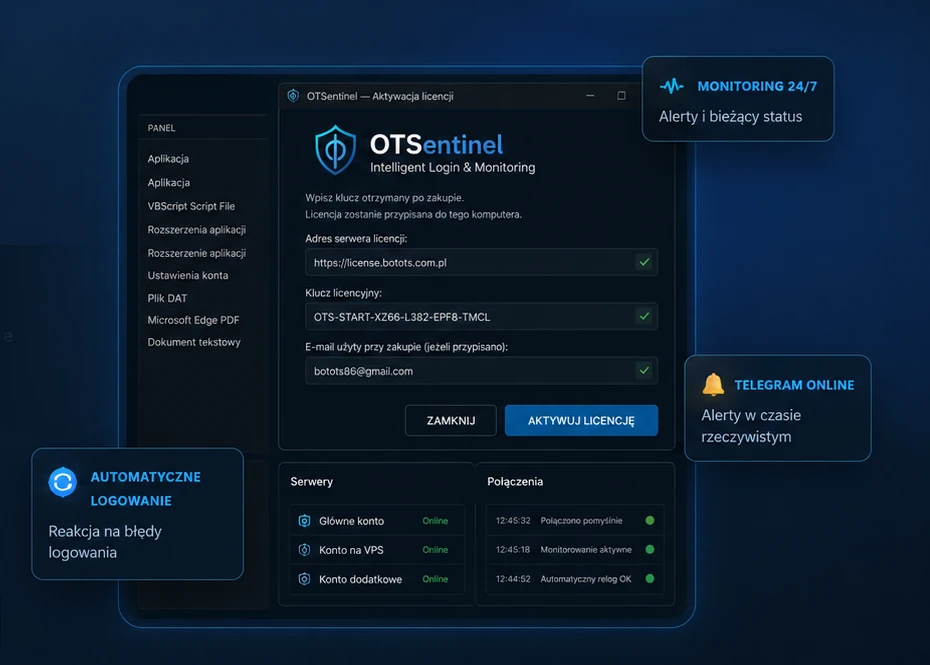This screenshot has height=665, width=930.
Task: Click Intelligent Login & Monitoring tagline
Action: (453, 167)
